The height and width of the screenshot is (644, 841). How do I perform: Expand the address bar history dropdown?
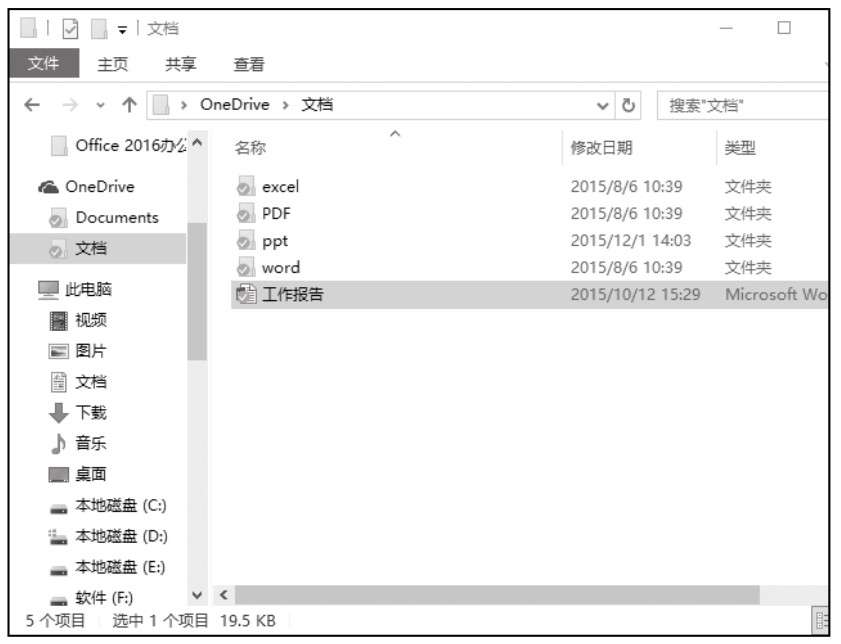tap(603, 106)
